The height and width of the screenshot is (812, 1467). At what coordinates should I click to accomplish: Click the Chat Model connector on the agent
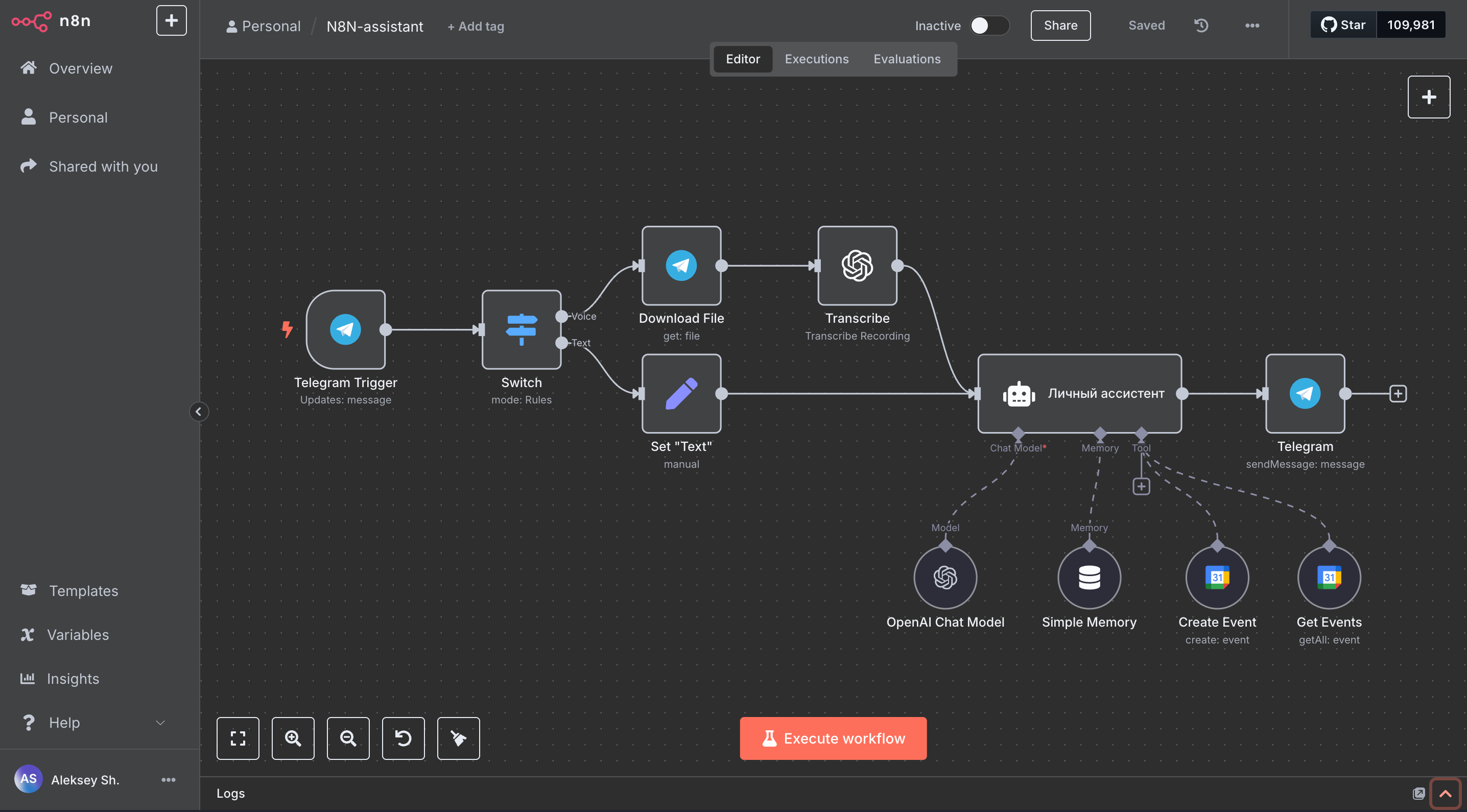[1018, 434]
